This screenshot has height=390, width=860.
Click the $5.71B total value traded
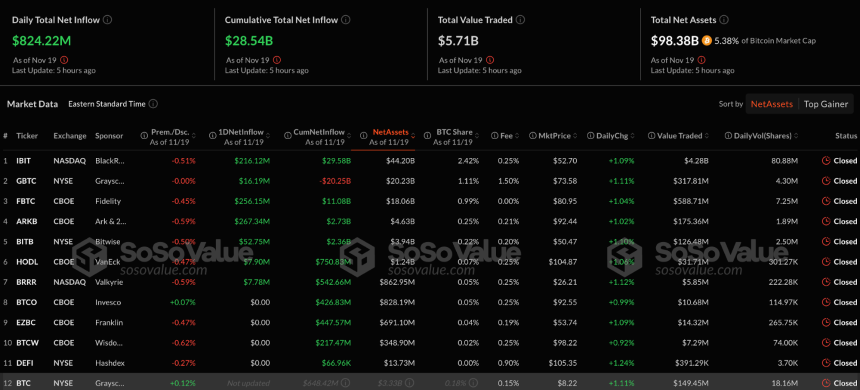458,41
